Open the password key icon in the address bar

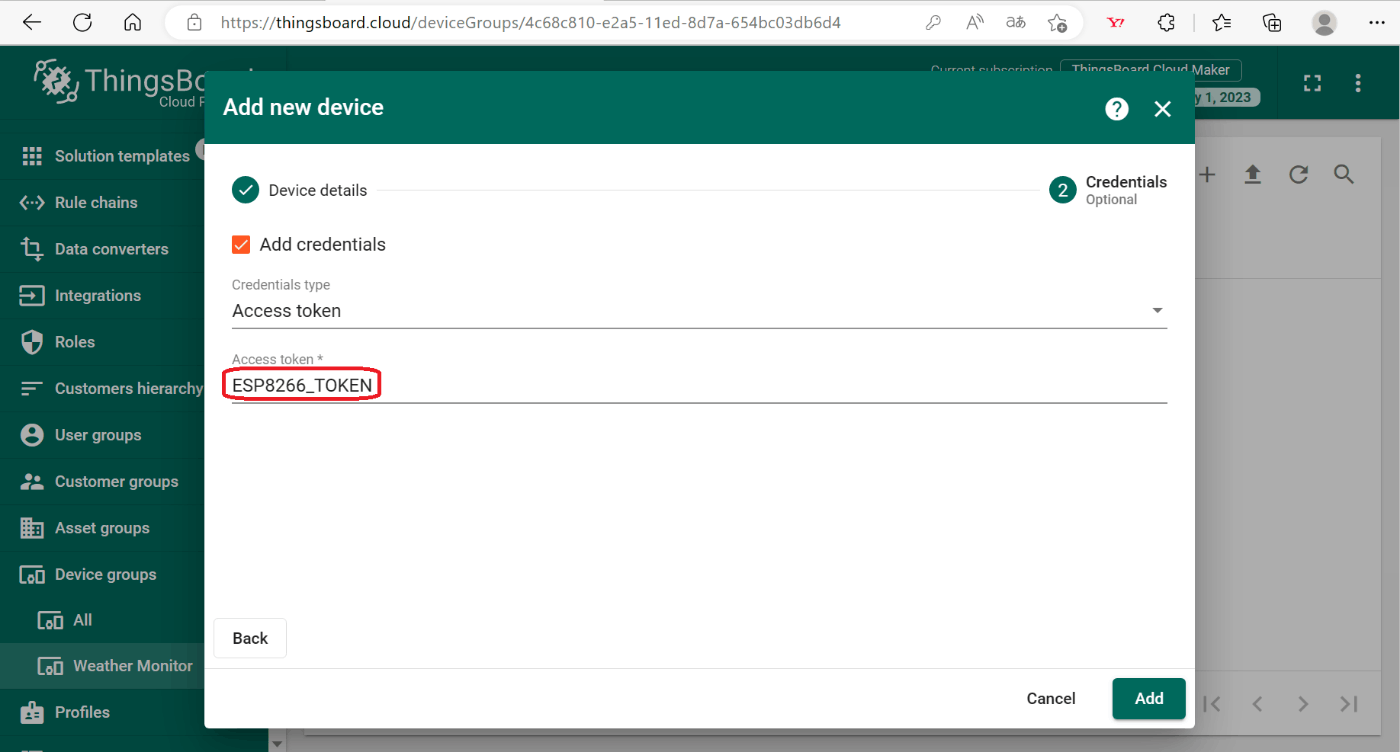click(x=933, y=22)
